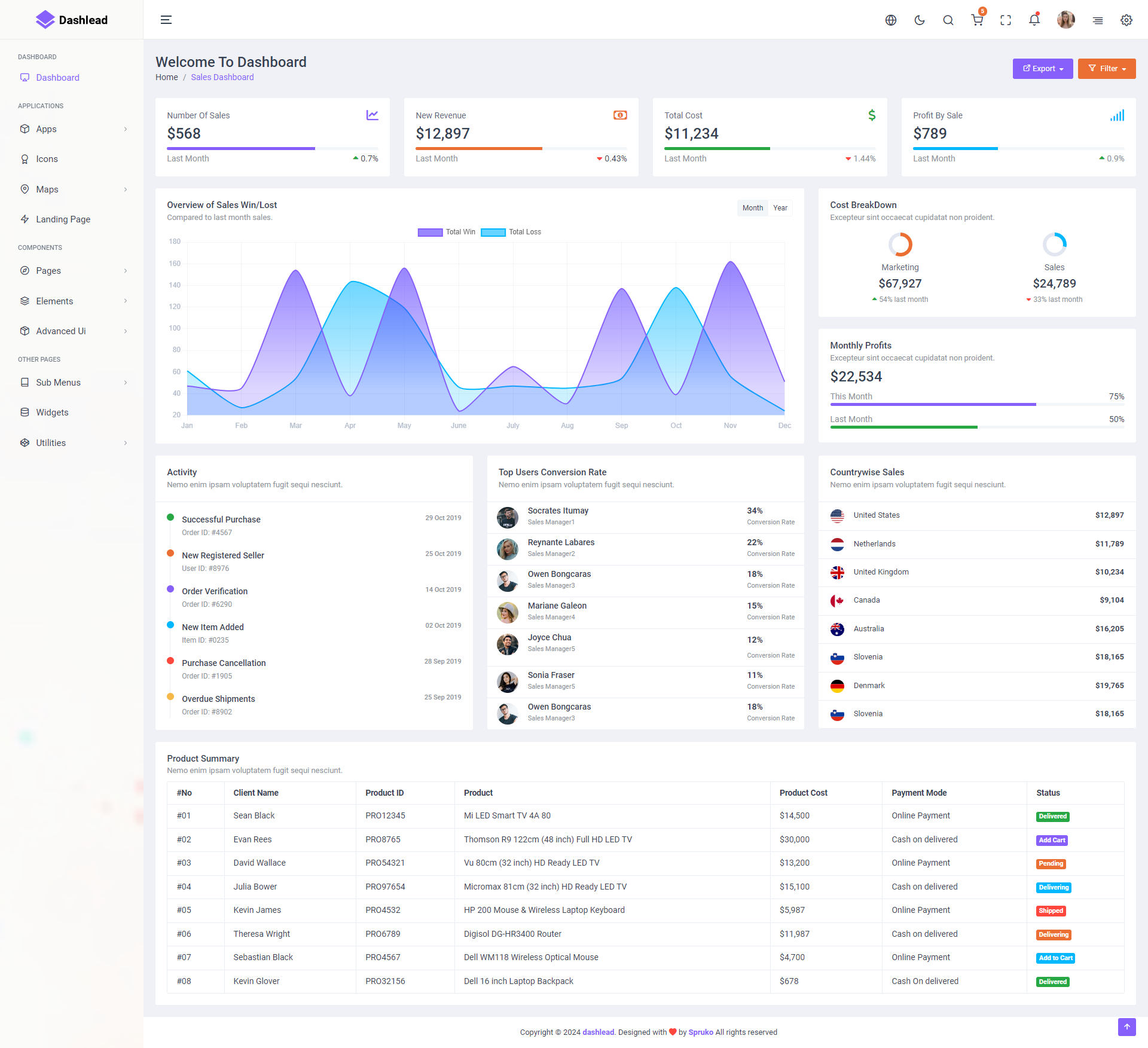Click the Sales Dashboard breadcrumb link
1148x1048 pixels.
[222, 77]
